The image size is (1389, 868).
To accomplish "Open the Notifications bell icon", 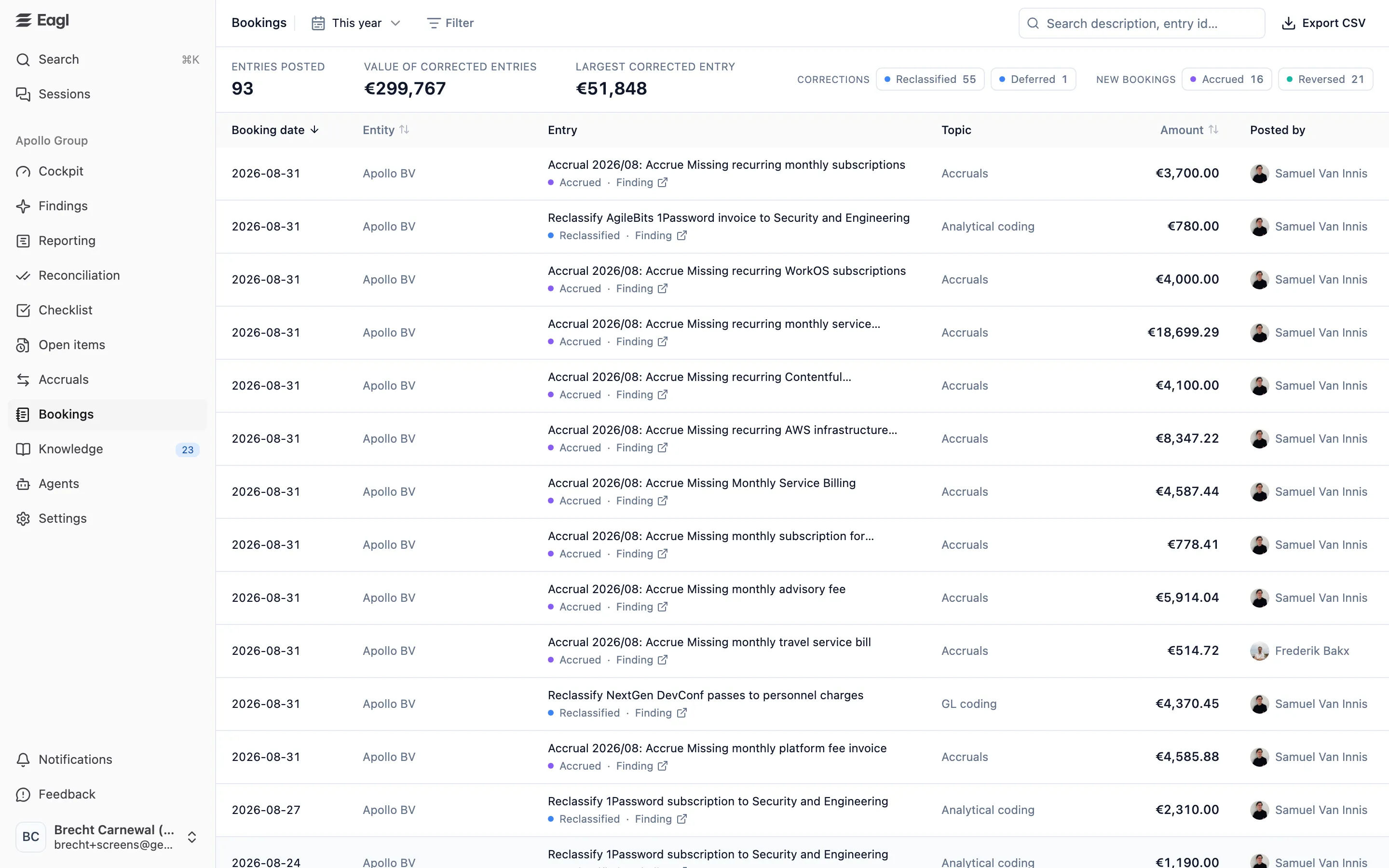I will (23, 760).
